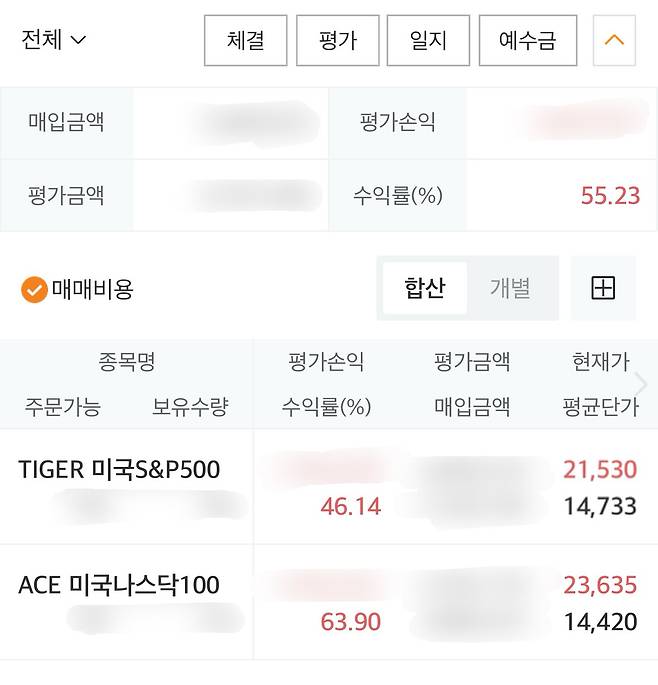This screenshot has width=658, height=685.
Task: Click the total 수익률 value 55.23
Action: click(610, 196)
